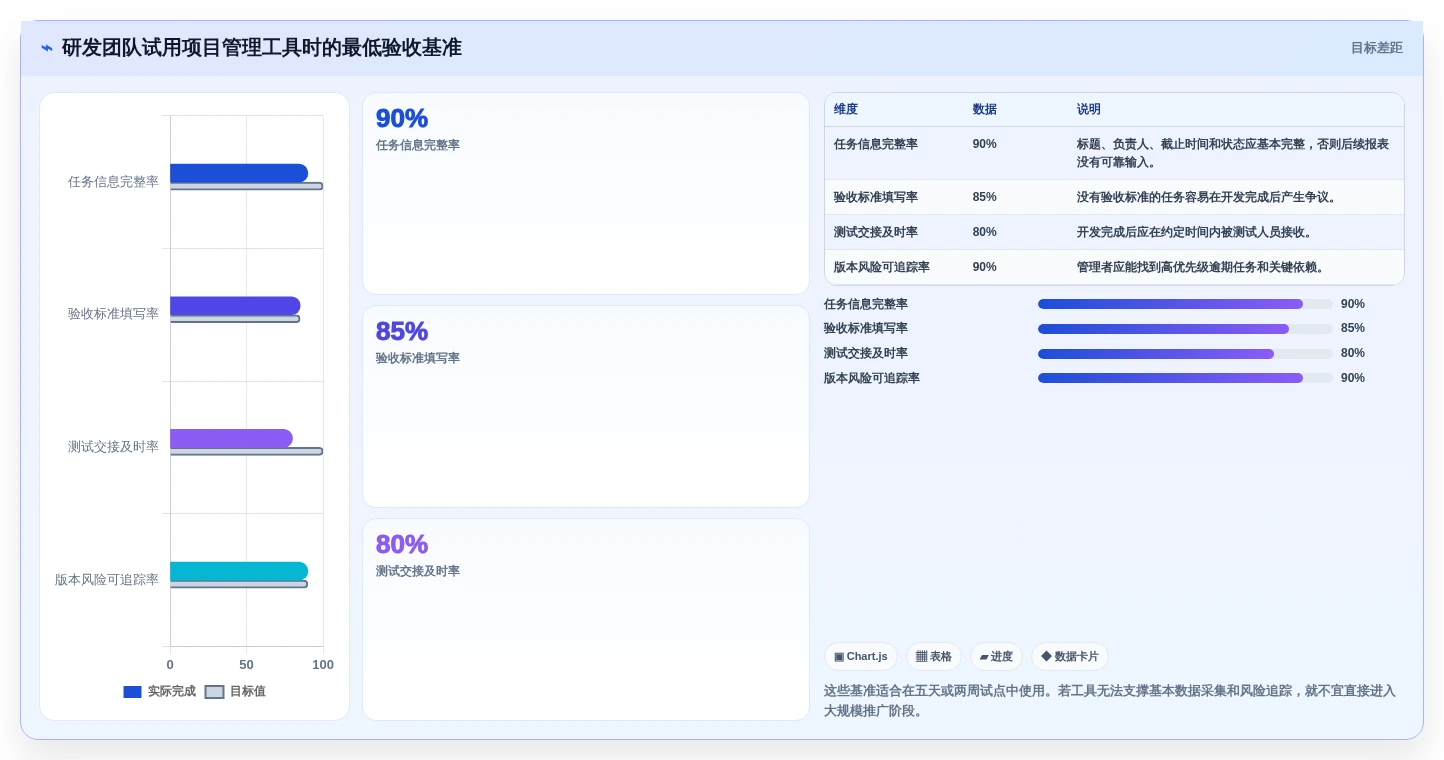Click the 版本风险可追踪率 chart axis label
The height and width of the screenshot is (760, 1444).
107,580
